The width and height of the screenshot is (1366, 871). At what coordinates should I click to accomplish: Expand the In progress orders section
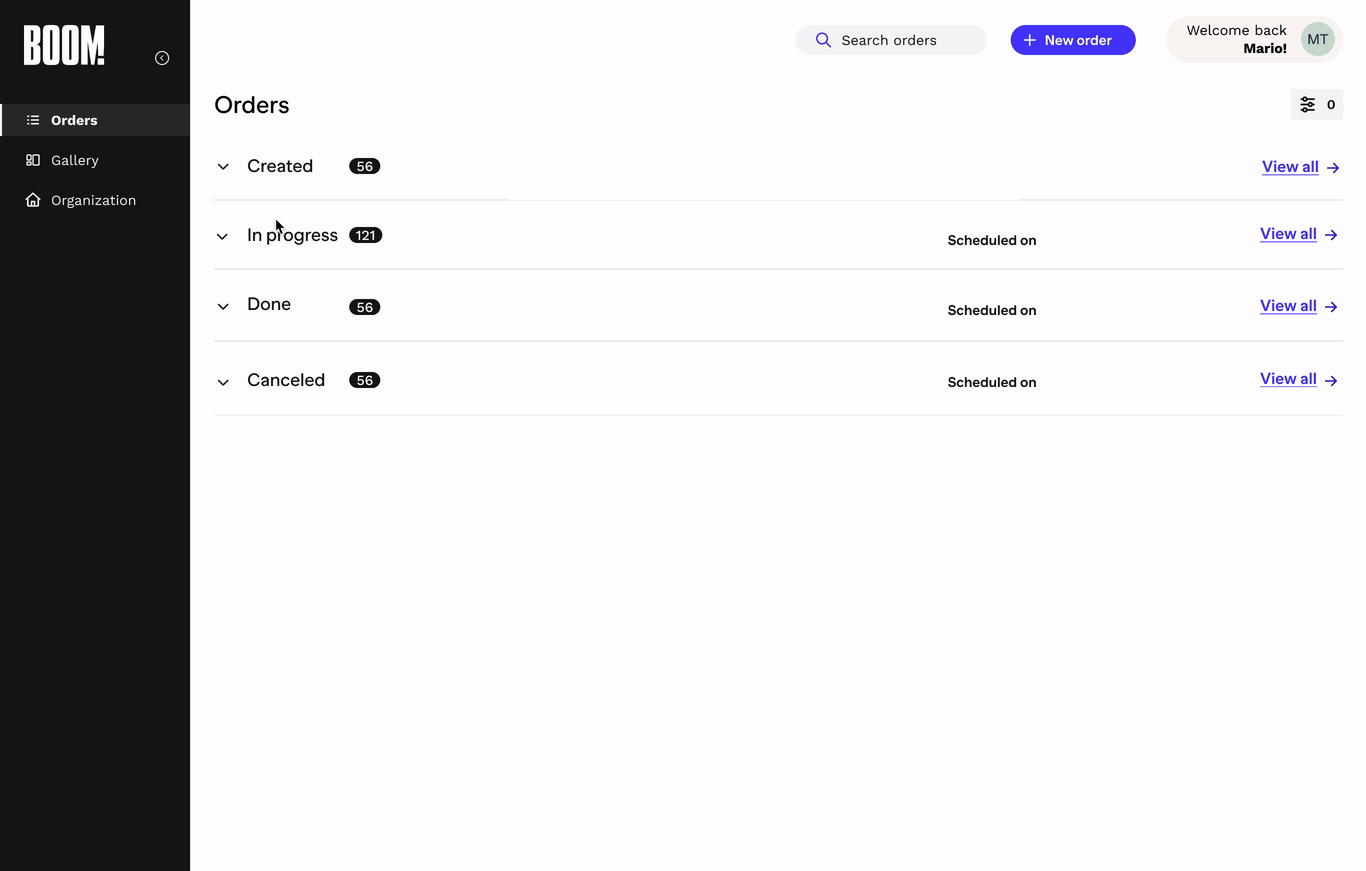click(222, 237)
